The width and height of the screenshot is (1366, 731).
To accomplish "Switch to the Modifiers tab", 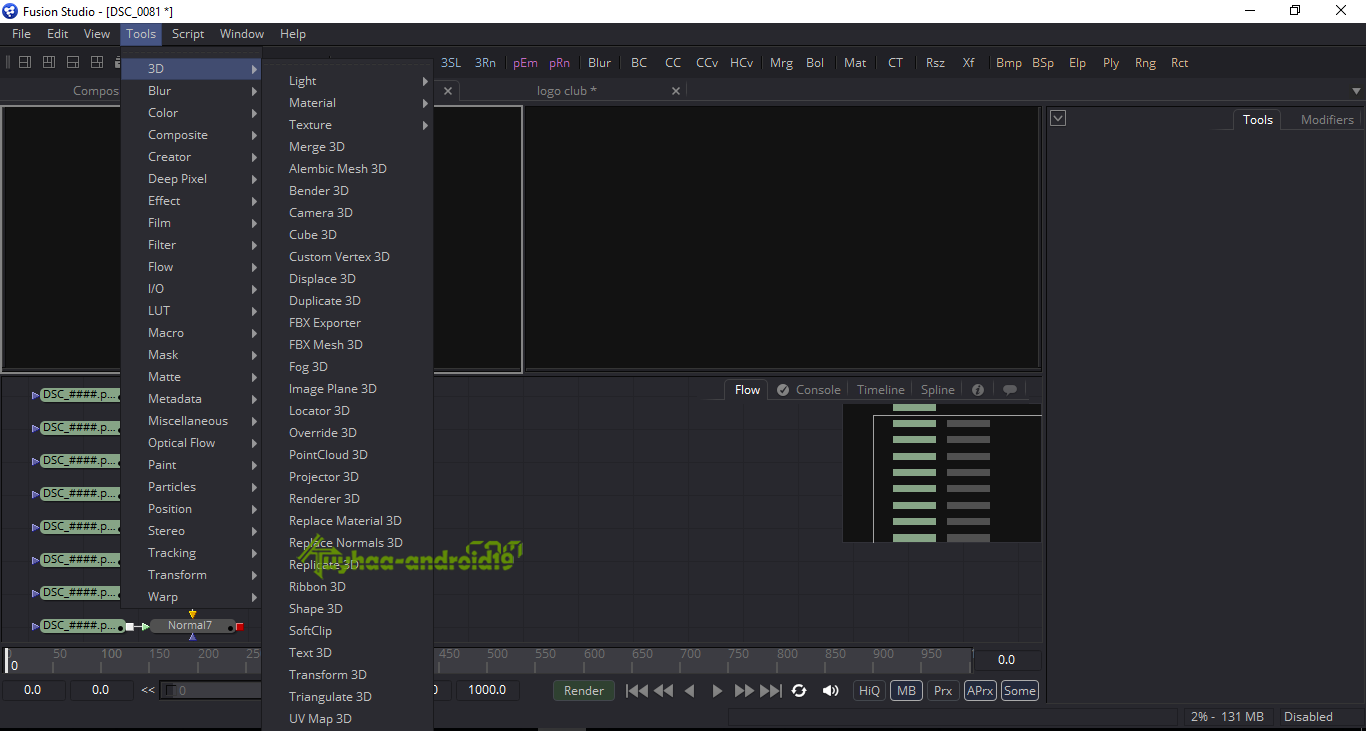I will coord(1327,120).
